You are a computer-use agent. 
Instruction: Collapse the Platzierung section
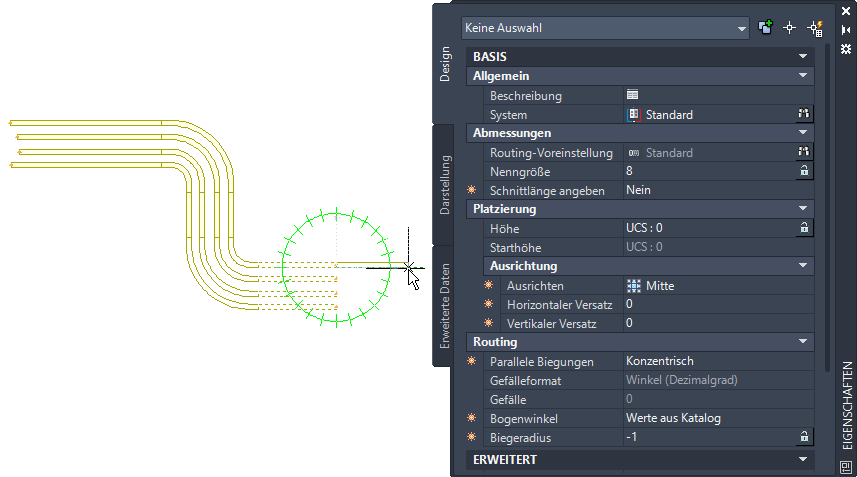point(803,208)
